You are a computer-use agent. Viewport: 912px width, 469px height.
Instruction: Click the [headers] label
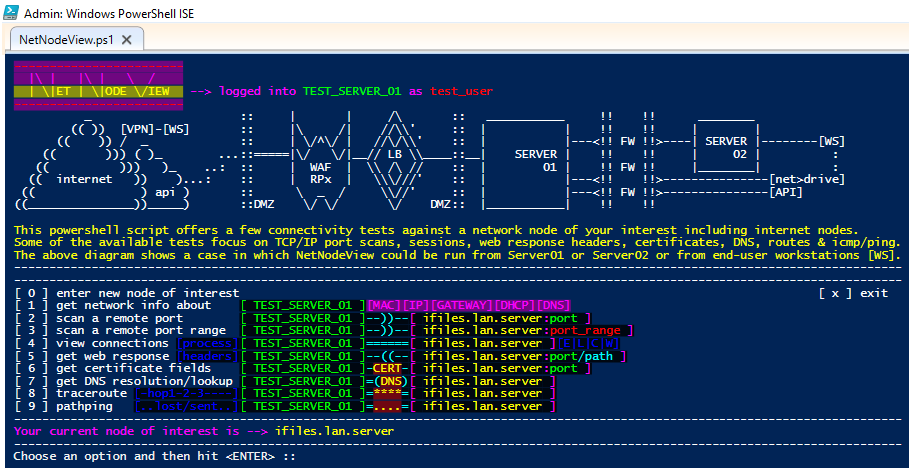pyautogui.click(x=207, y=356)
